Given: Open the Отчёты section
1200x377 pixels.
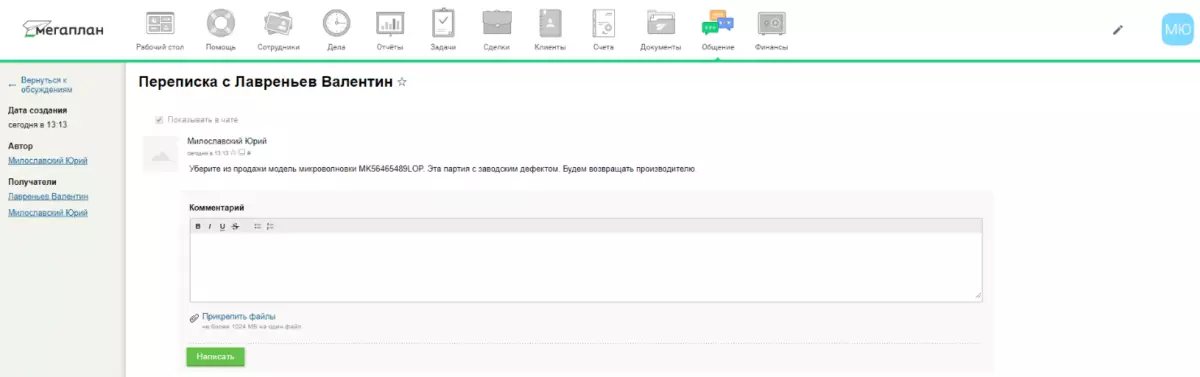Looking at the screenshot, I should click(390, 29).
